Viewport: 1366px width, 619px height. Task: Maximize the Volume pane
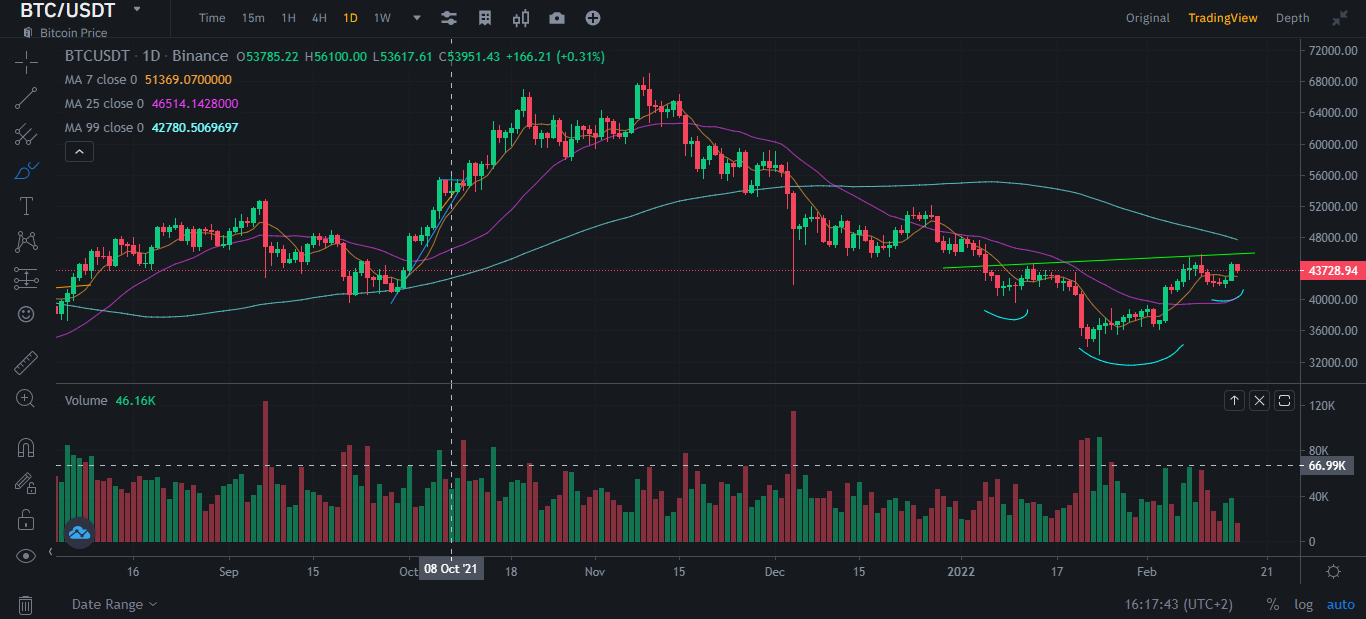click(x=1285, y=401)
